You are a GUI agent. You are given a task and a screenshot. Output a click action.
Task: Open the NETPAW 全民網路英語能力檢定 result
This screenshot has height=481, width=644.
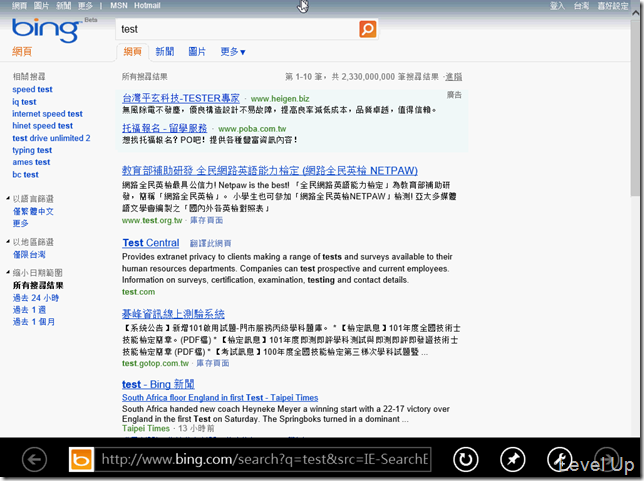pyautogui.click(x=270, y=170)
